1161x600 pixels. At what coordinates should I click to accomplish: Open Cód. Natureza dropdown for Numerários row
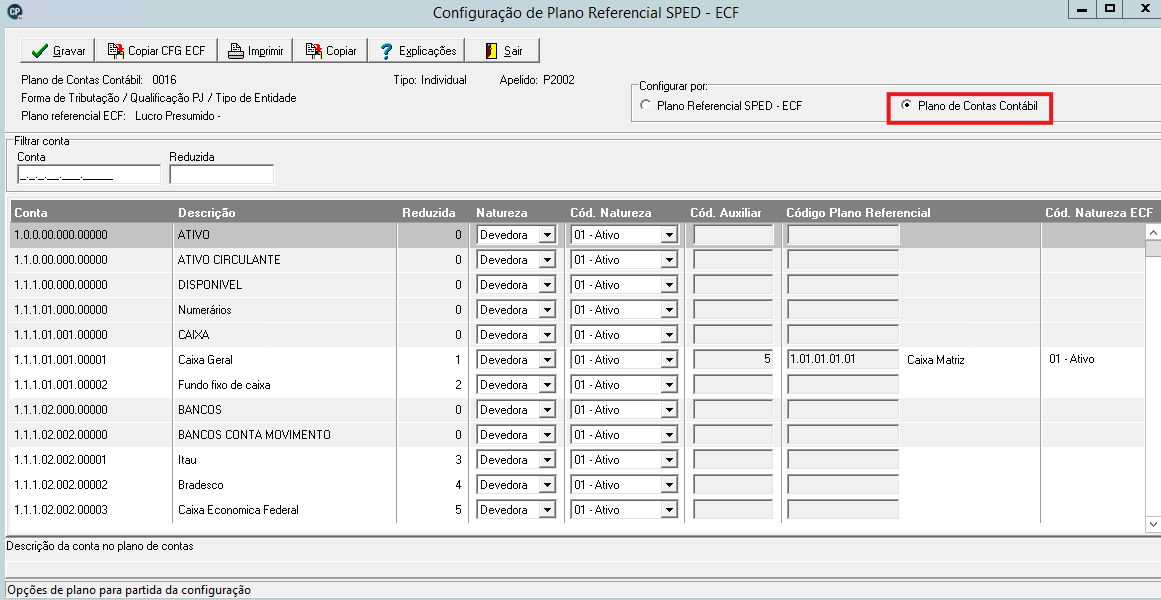[669, 310]
